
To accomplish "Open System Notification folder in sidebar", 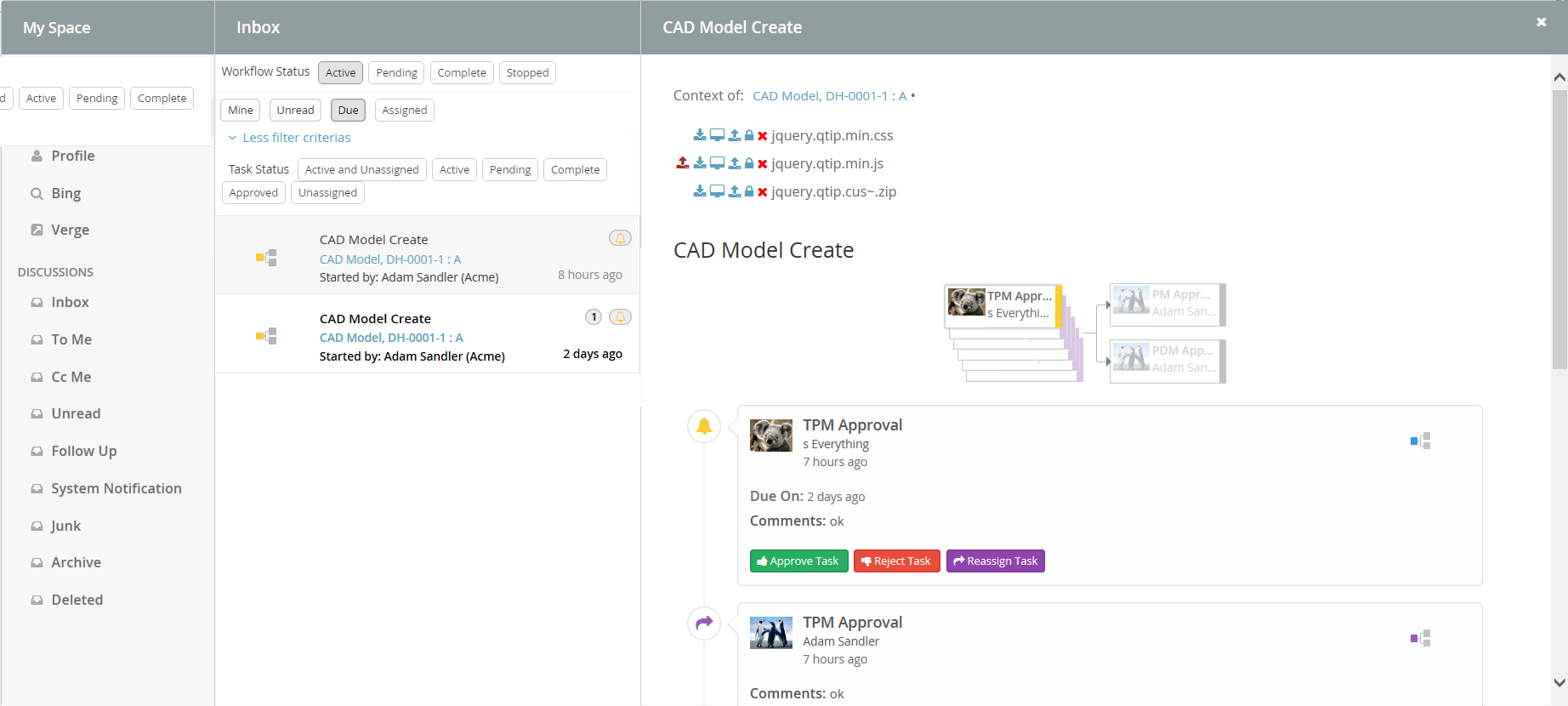I will click(x=116, y=489).
